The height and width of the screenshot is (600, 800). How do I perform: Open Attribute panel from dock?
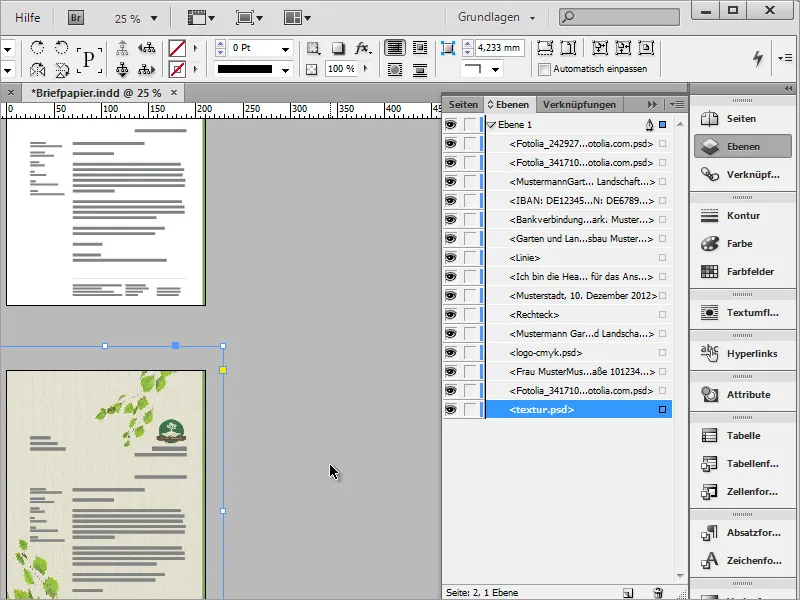tap(742, 394)
